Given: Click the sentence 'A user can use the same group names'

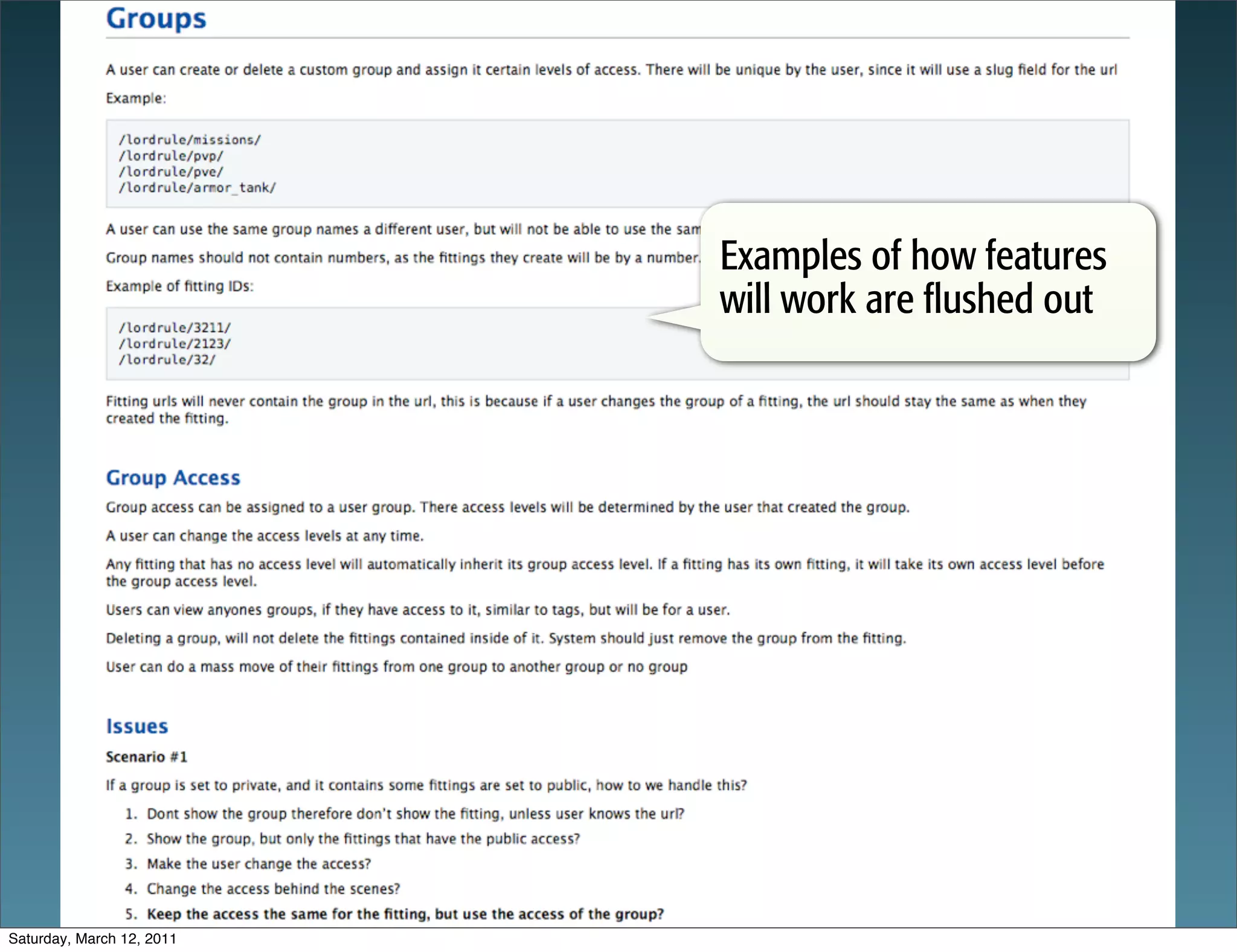Looking at the screenshot, I should click(x=403, y=230).
